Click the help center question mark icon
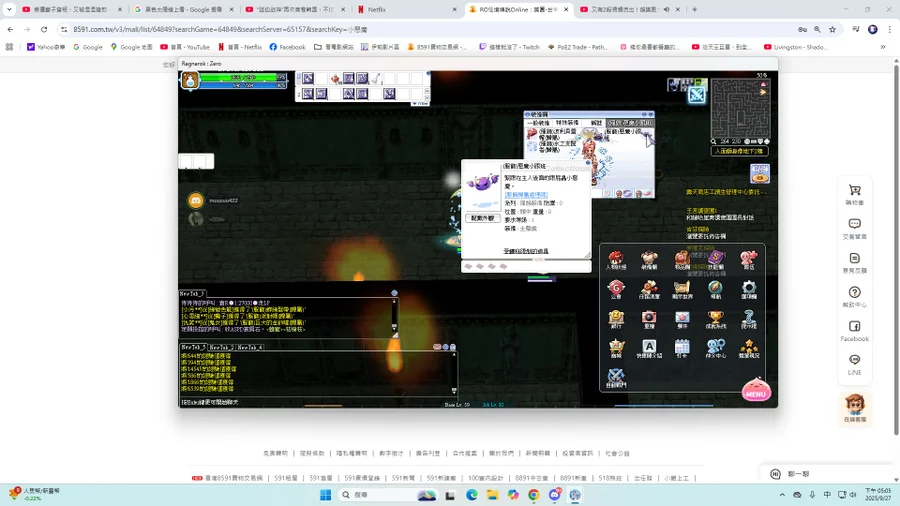Viewport: 900px width, 506px height. pos(854,296)
